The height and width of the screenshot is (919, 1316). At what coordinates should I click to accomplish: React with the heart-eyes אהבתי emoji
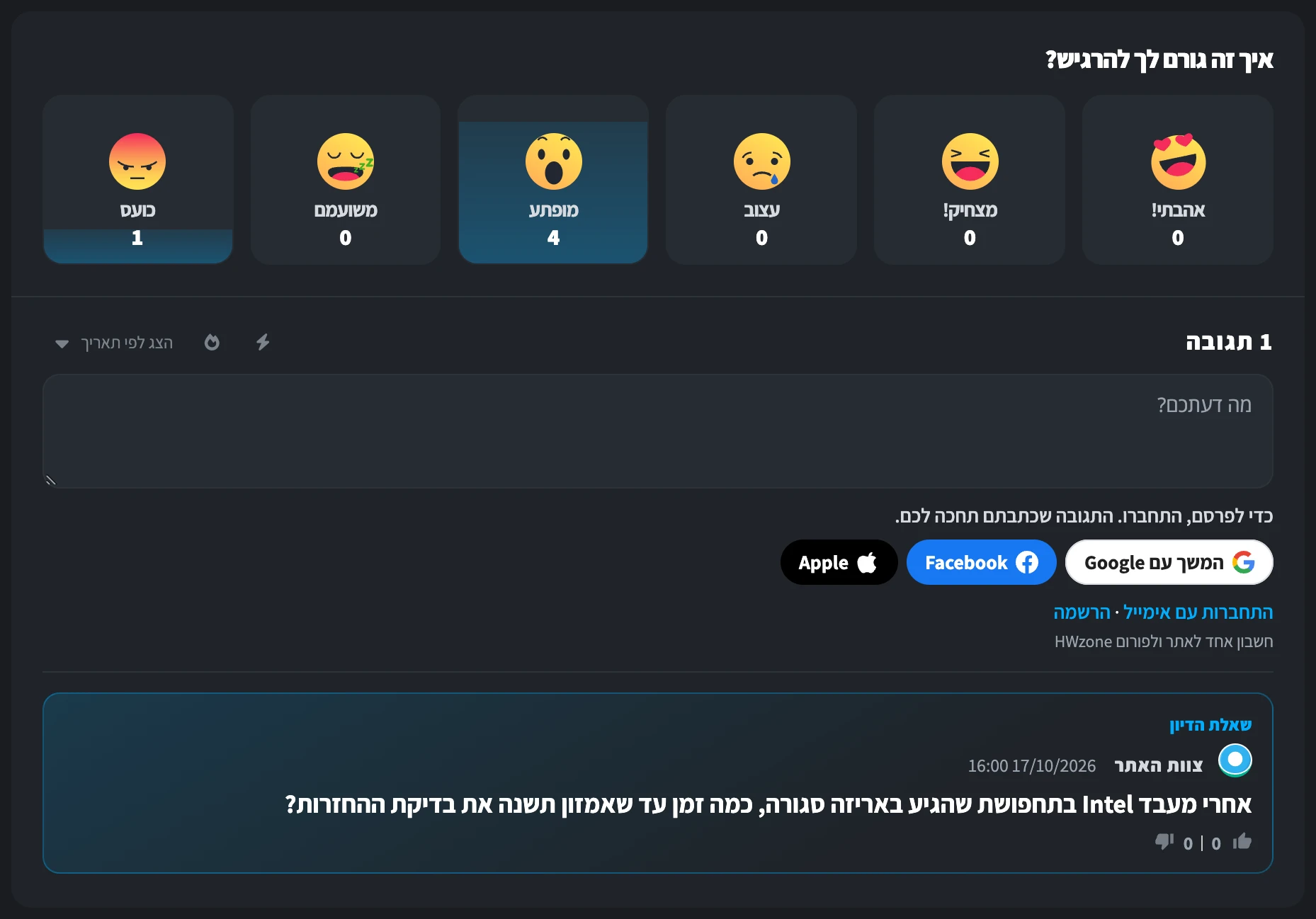pyautogui.click(x=1178, y=180)
